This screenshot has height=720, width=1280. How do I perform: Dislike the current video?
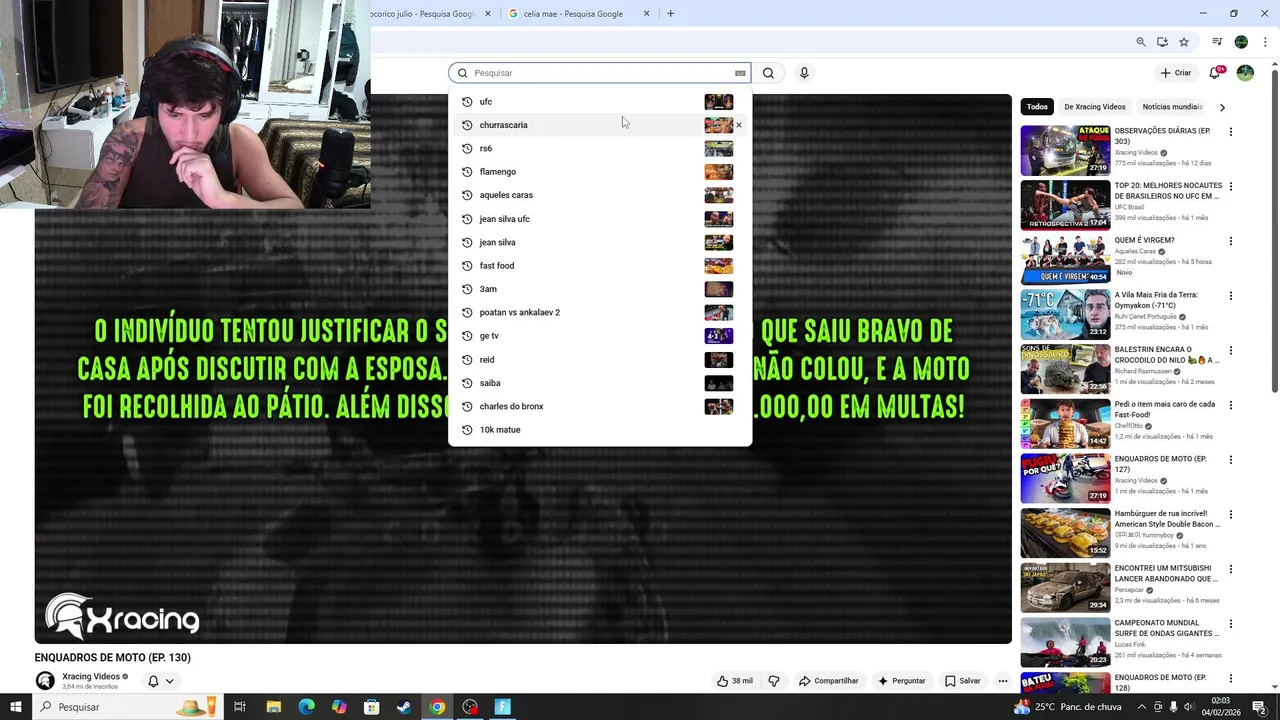[774, 681]
